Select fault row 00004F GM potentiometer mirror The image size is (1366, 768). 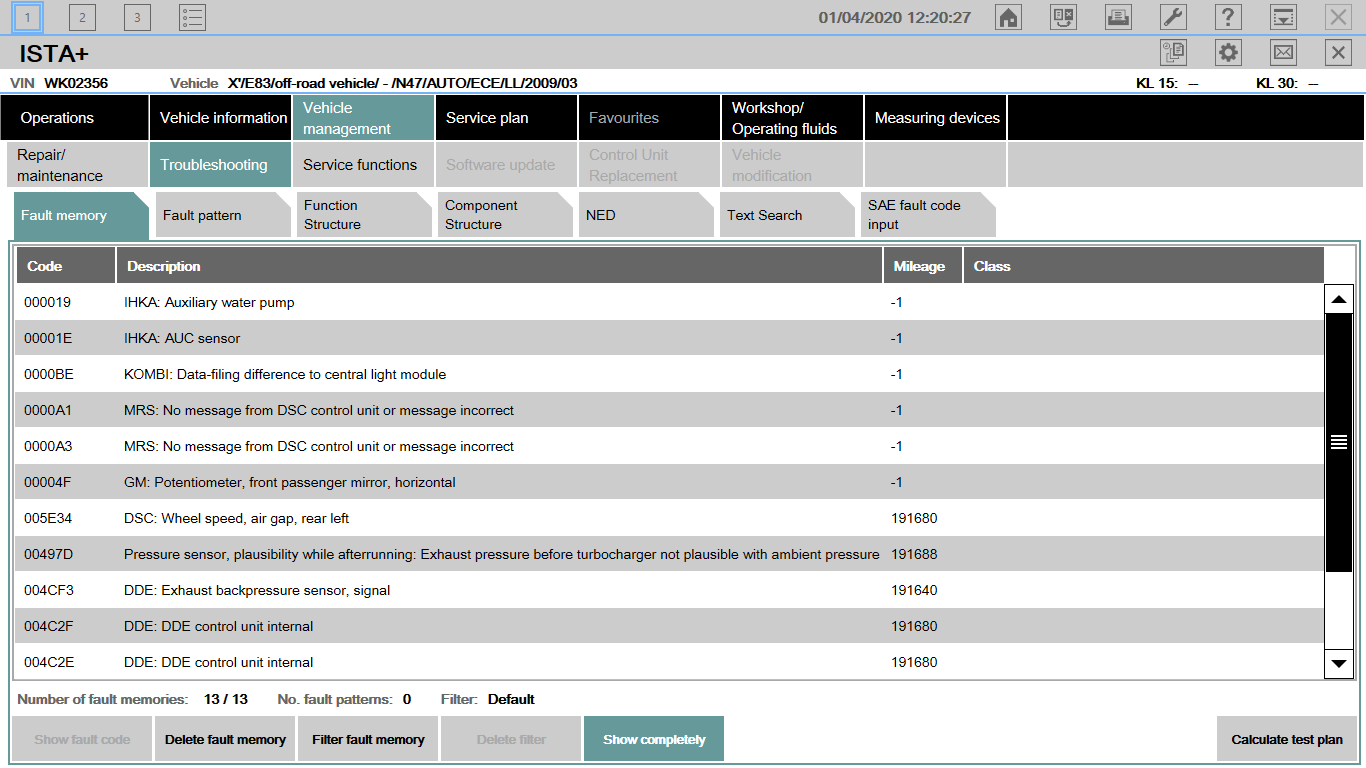click(x=670, y=482)
